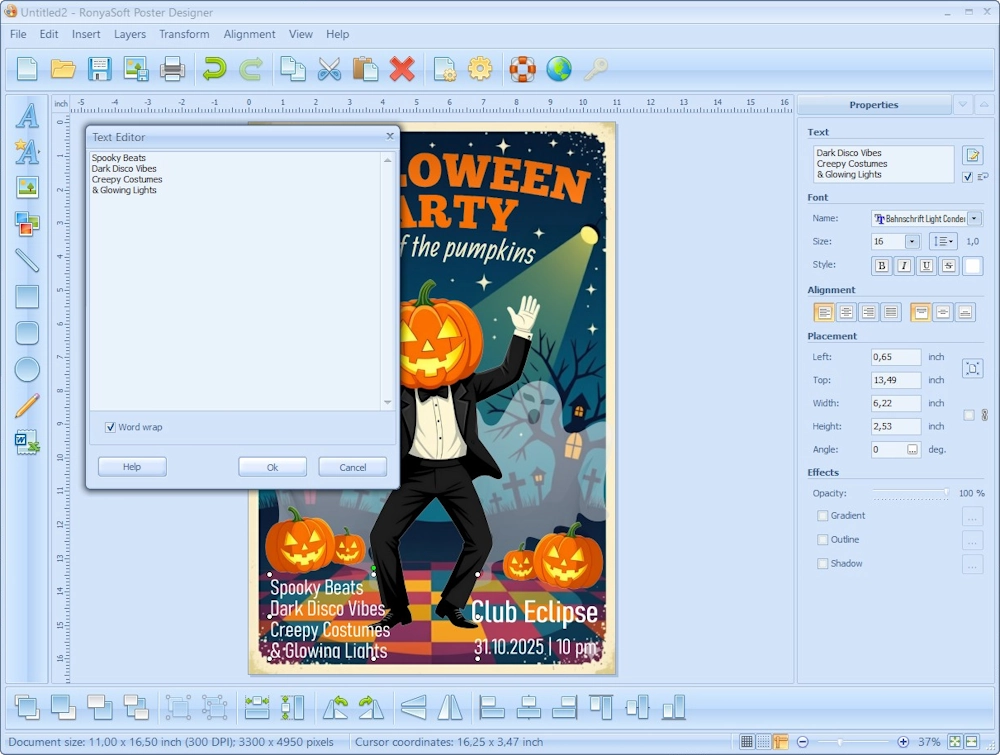Open the Layers menu
The height and width of the screenshot is (755, 1000).
click(130, 34)
